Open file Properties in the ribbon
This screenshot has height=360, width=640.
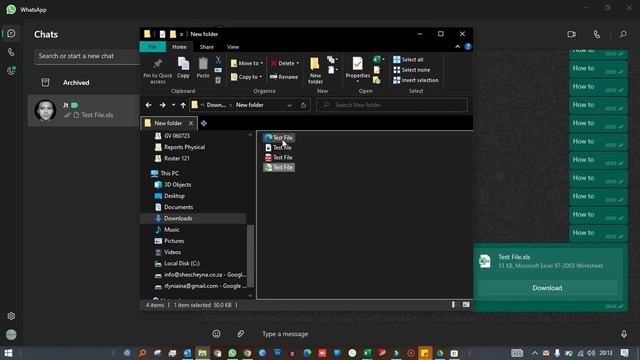pos(358,69)
